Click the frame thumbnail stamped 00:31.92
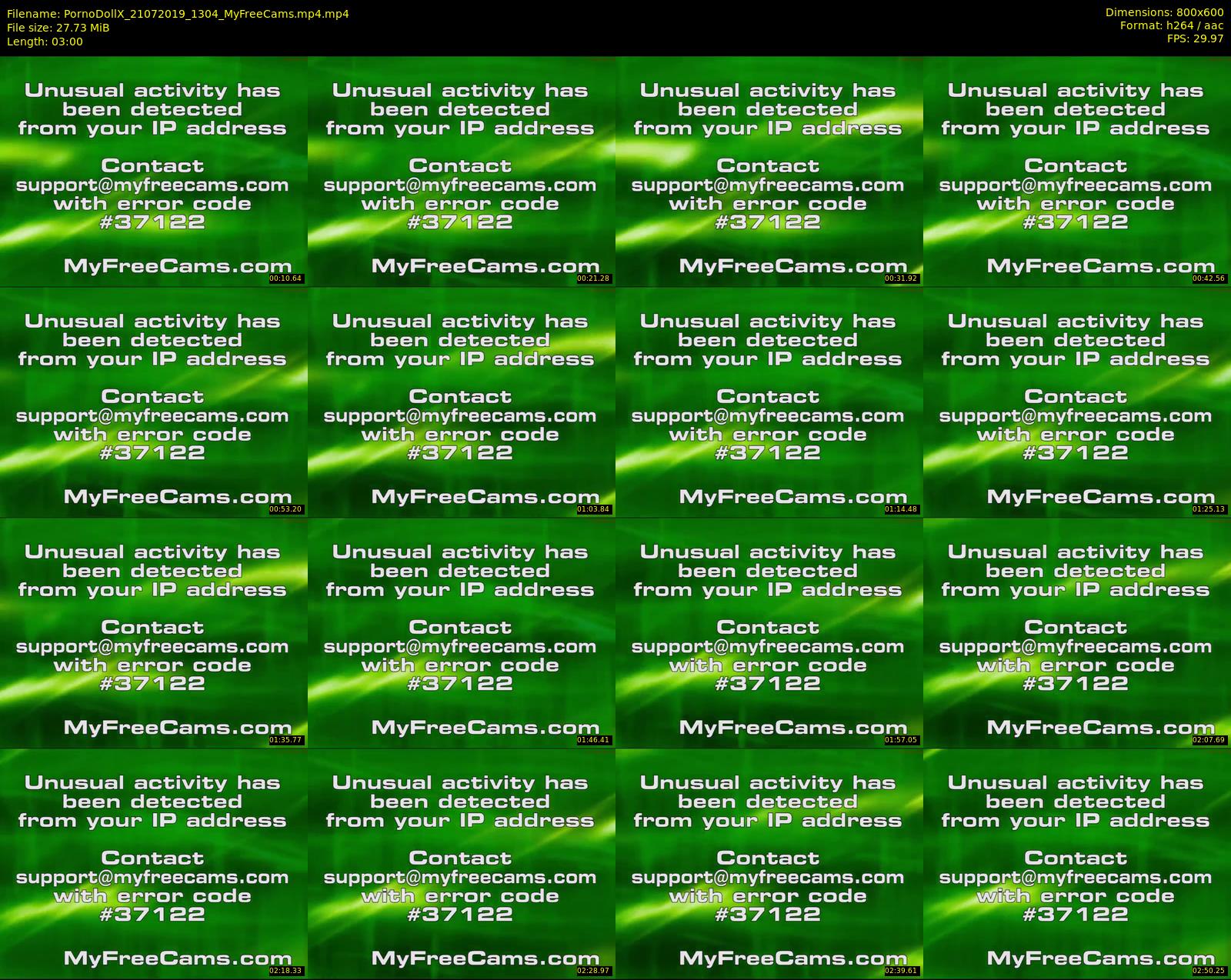Viewport: 1231px width, 980px height. (769, 172)
